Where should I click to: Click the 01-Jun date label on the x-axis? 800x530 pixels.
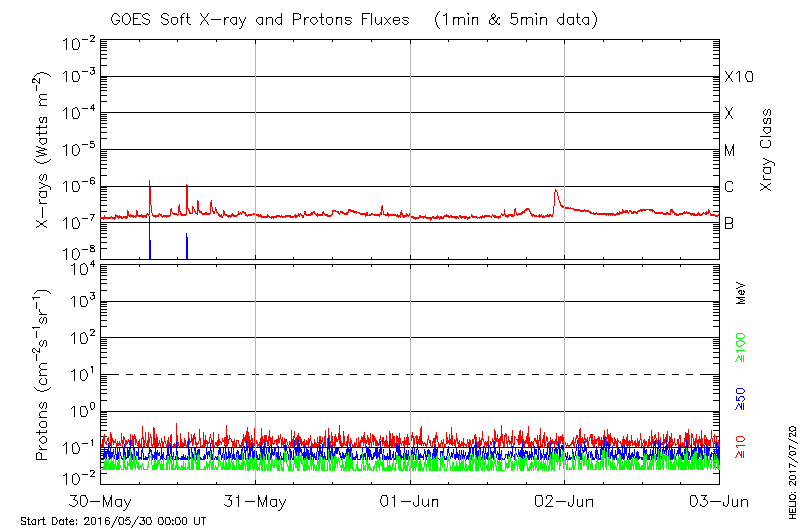[x=410, y=501]
